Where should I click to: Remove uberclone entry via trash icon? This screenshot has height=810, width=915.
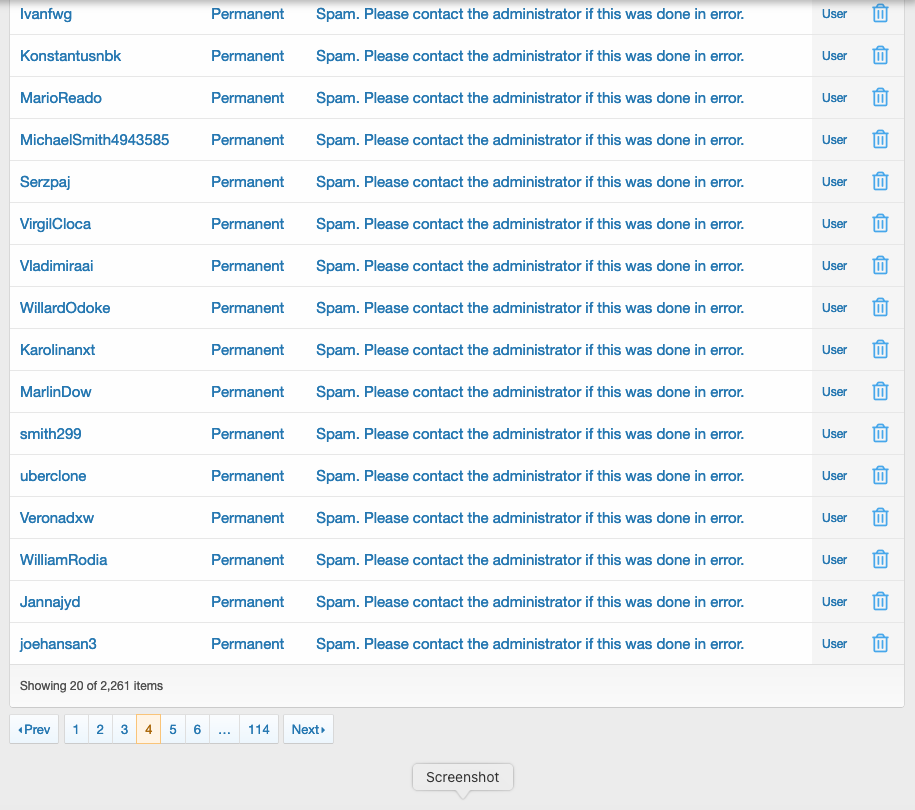[x=880, y=476]
